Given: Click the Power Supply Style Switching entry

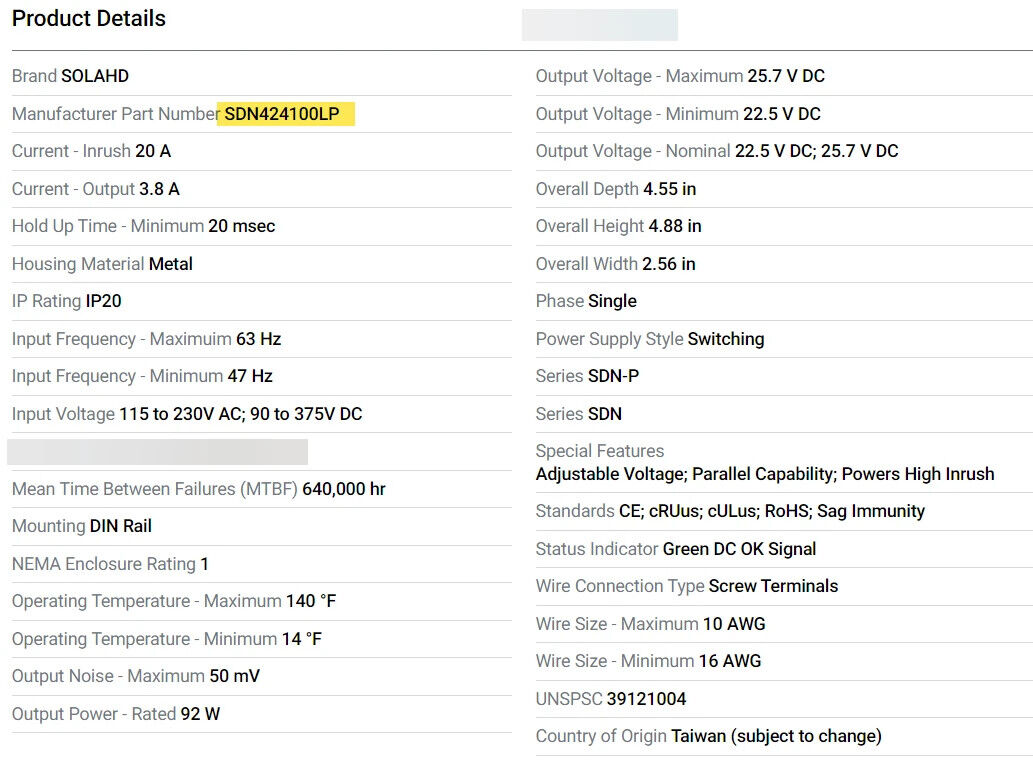Looking at the screenshot, I should pyautogui.click(x=650, y=339).
